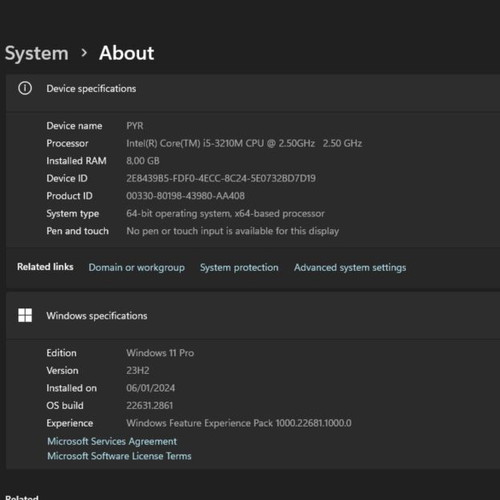Click the Pen and touch label
The image size is (500, 500).
pyautogui.click(x=77, y=231)
